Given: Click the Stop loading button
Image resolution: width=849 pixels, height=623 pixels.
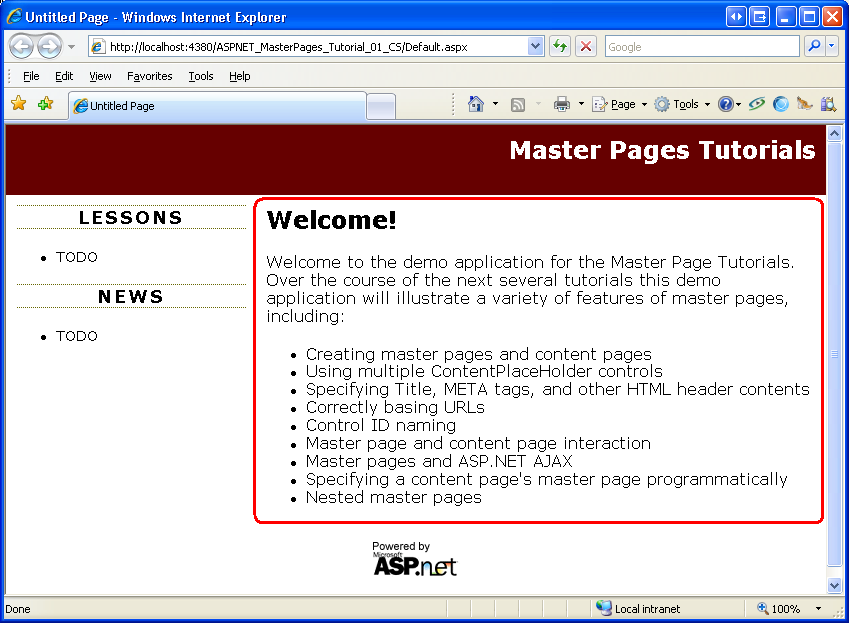Looking at the screenshot, I should click(586, 47).
